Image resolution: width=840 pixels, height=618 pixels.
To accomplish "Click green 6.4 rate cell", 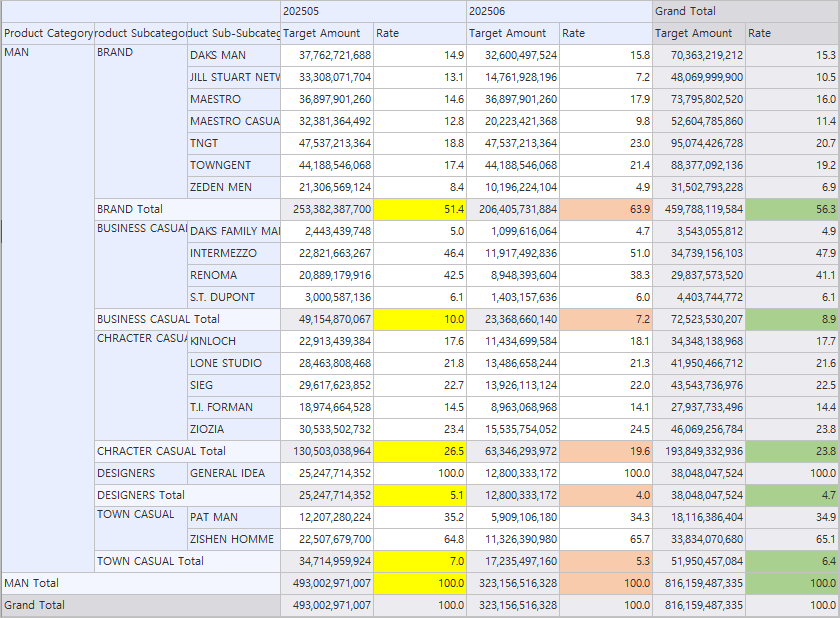I will pos(792,561).
